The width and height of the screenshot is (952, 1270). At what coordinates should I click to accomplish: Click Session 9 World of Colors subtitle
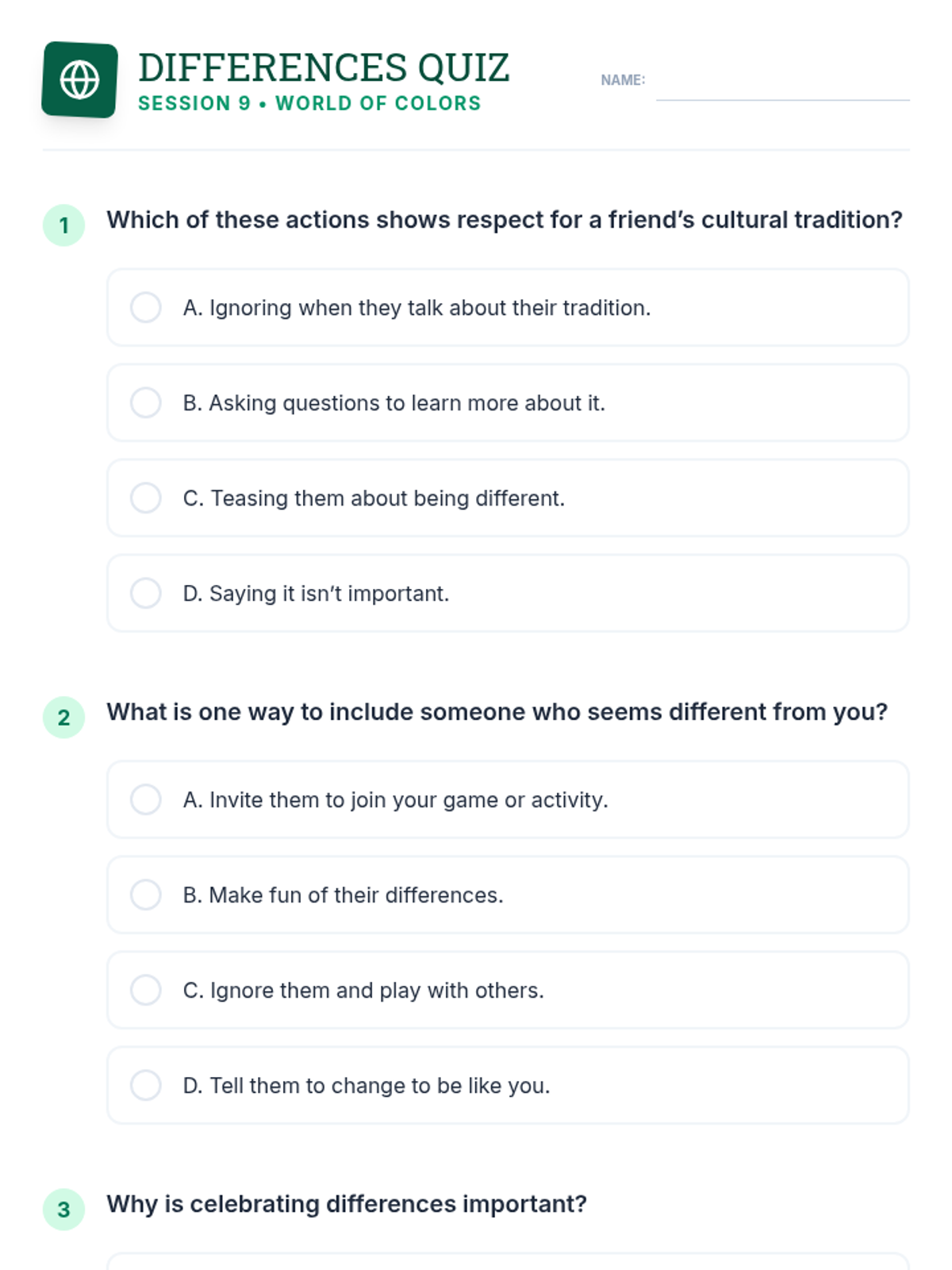(309, 103)
